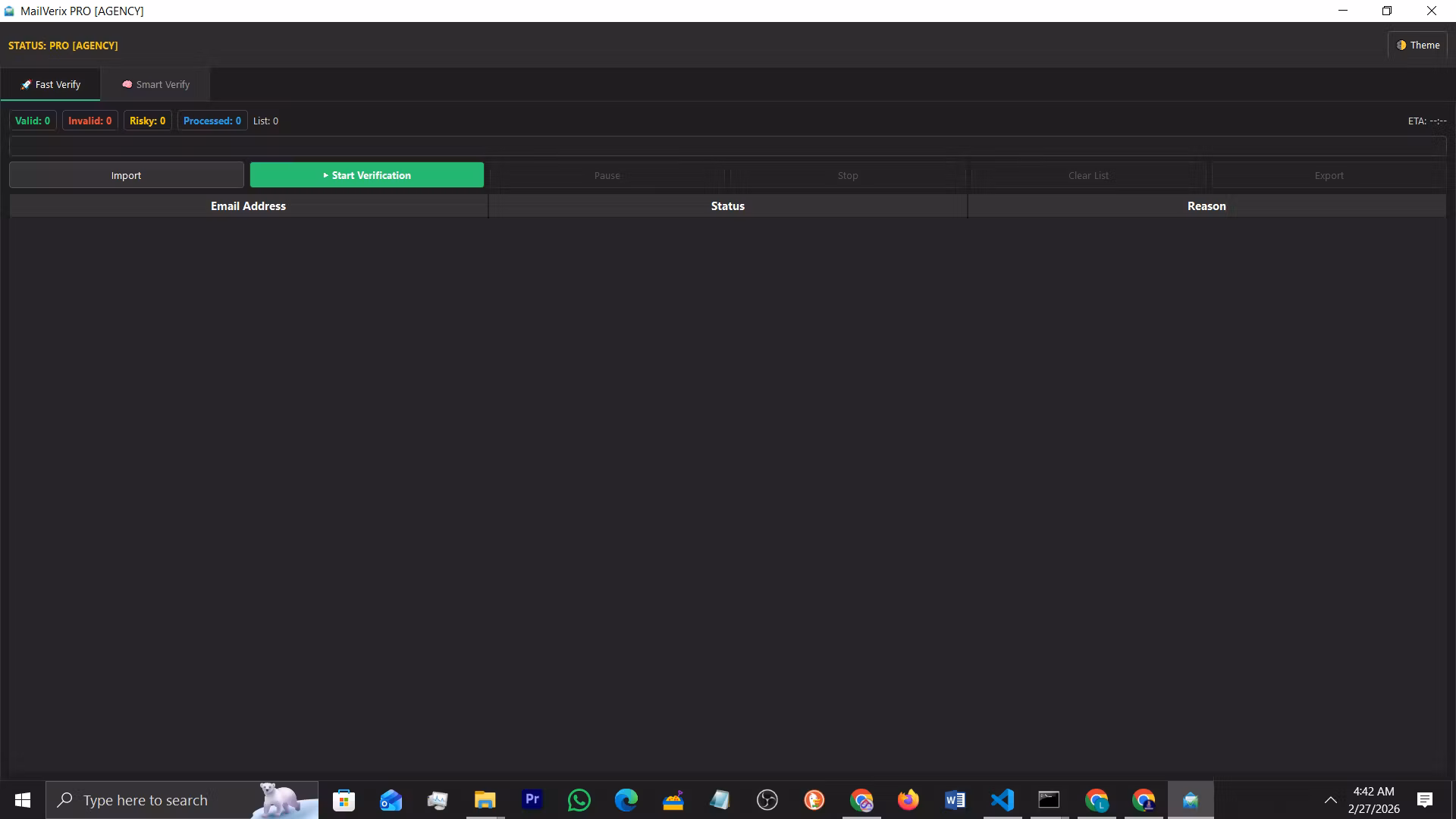Click the MailVerix icon in the title bar
Viewport: 1456px width, 819px height.
(x=9, y=11)
